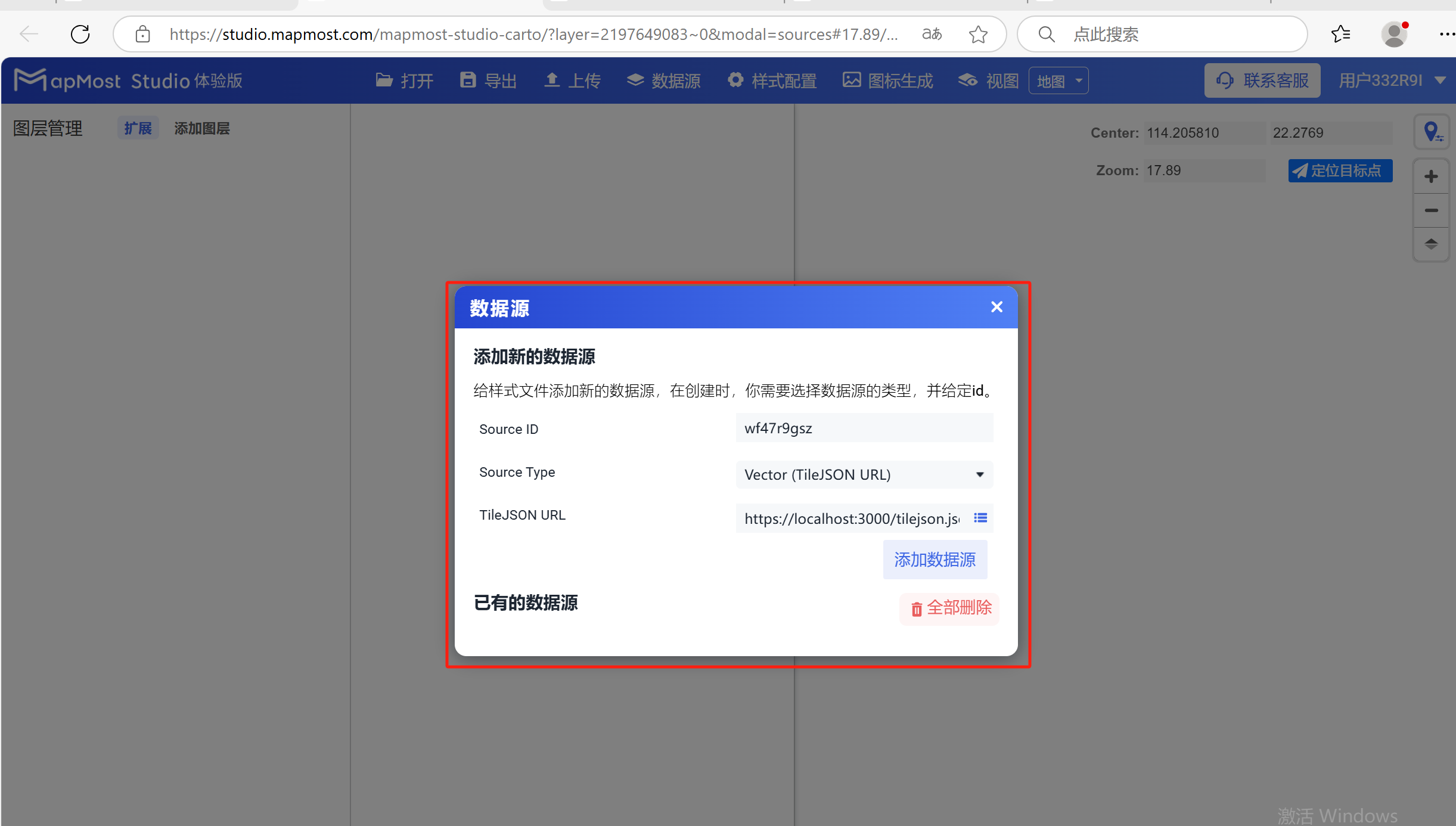
Task: Open 图标生成 icon generator
Action: [888, 80]
